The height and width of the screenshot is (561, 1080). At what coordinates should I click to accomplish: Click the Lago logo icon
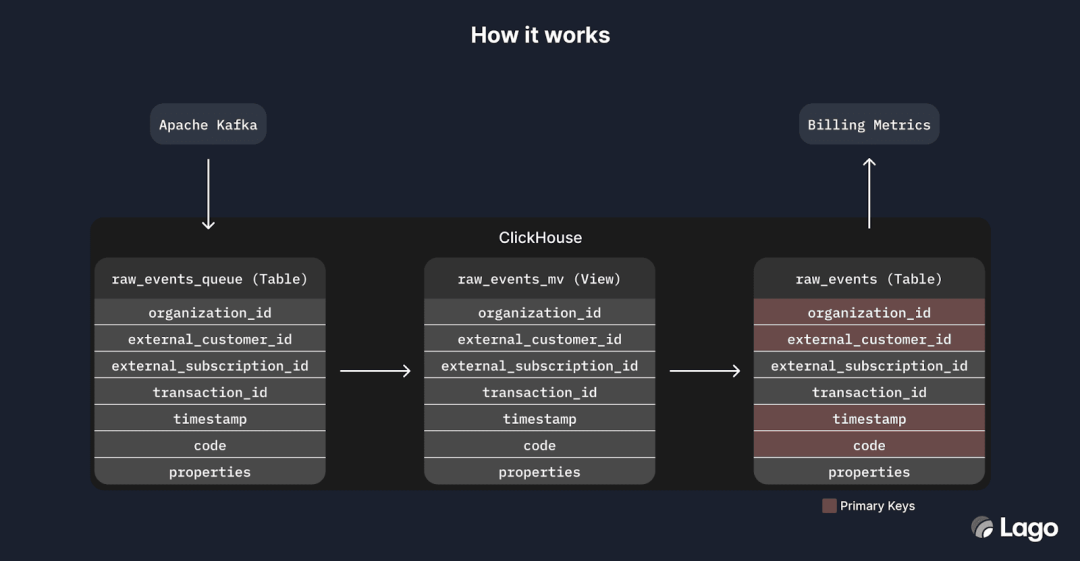click(982, 527)
